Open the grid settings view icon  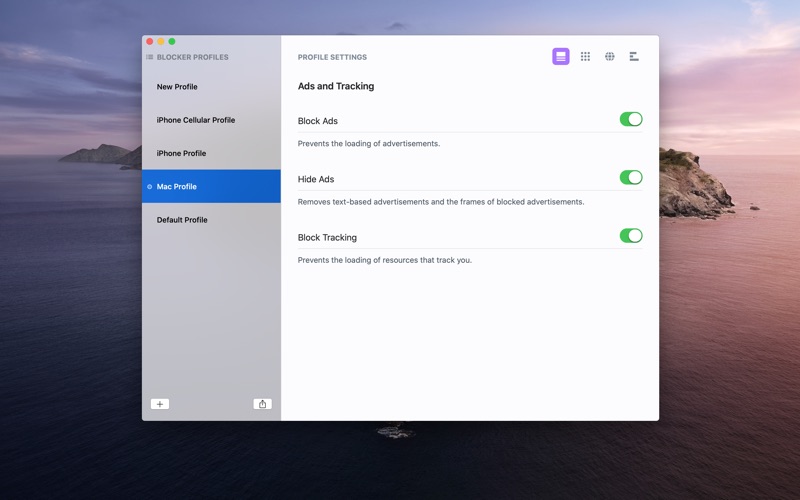(585, 57)
